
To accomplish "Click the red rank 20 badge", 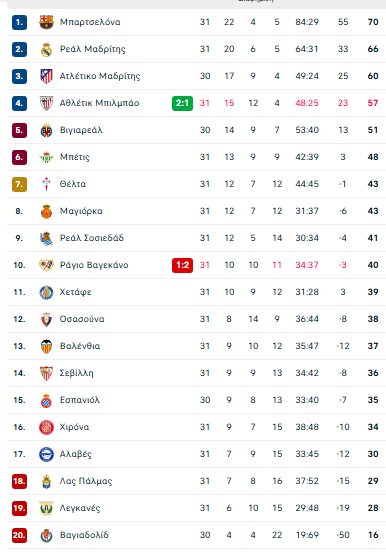I will click(x=19, y=535).
